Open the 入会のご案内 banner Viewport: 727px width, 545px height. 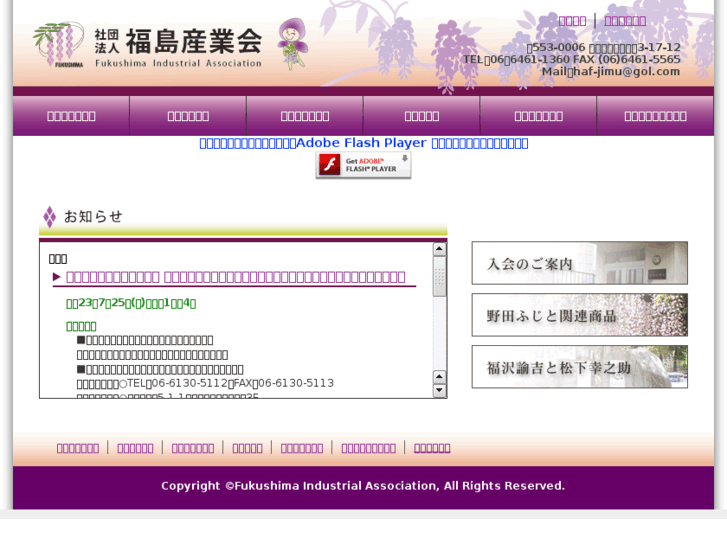click(580, 263)
